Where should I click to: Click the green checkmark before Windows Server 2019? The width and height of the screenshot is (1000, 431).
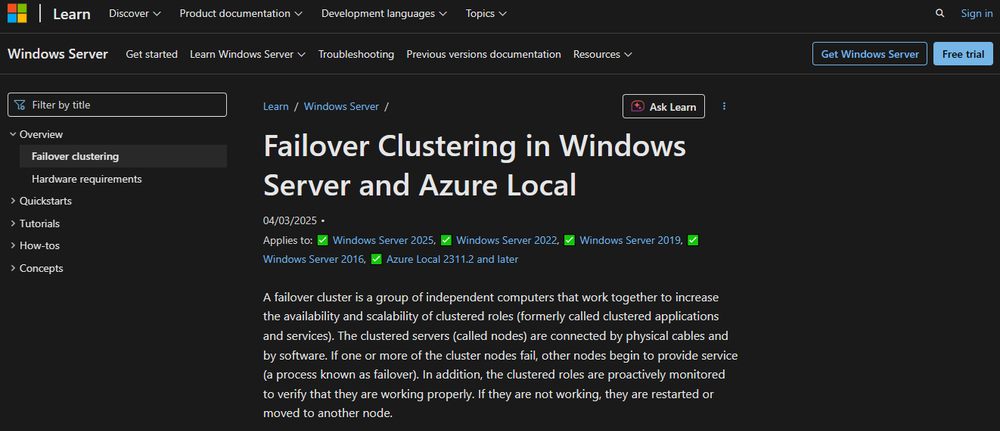570,240
